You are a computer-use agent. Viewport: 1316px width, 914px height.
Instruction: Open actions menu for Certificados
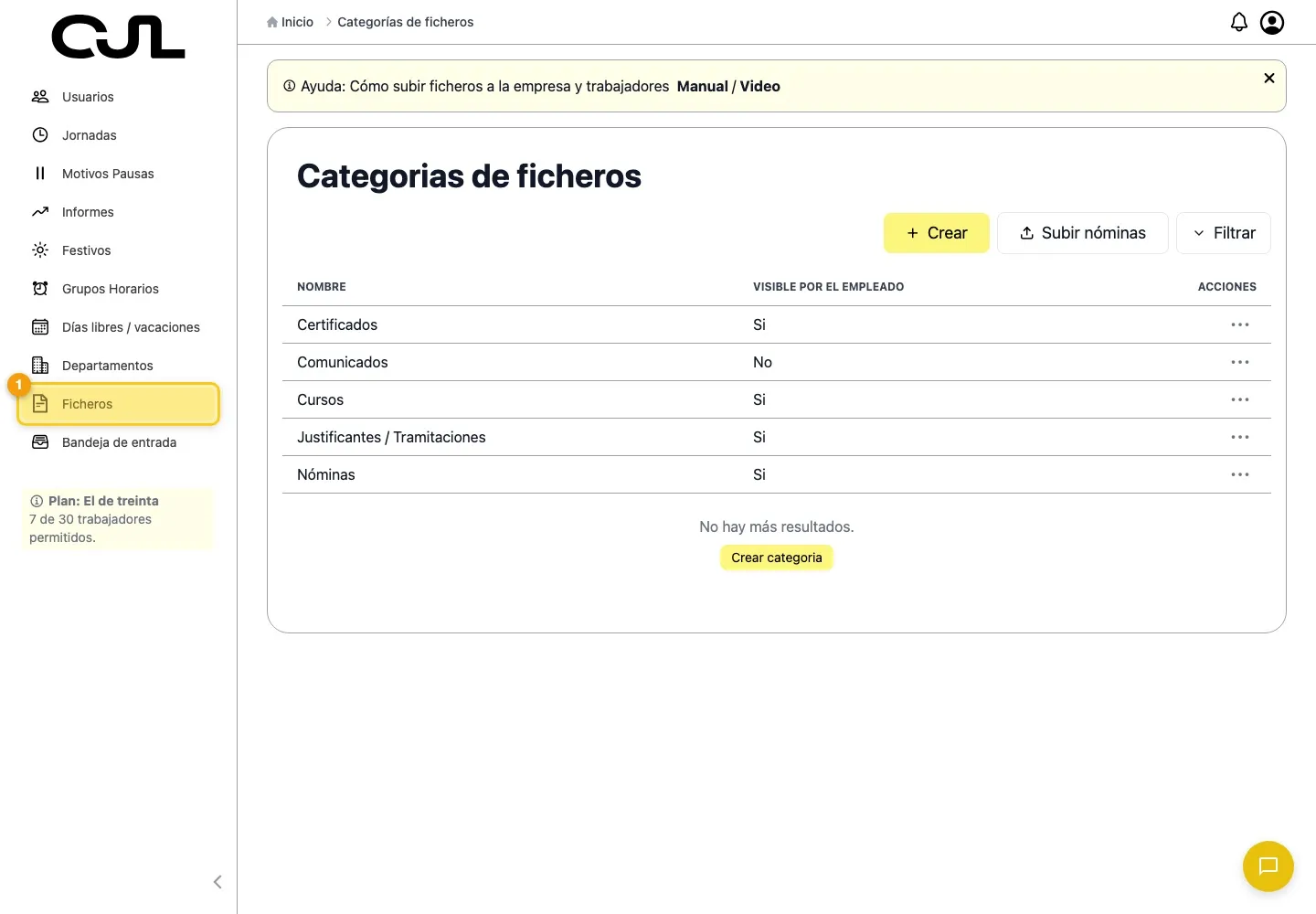pyautogui.click(x=1240, y=324)
